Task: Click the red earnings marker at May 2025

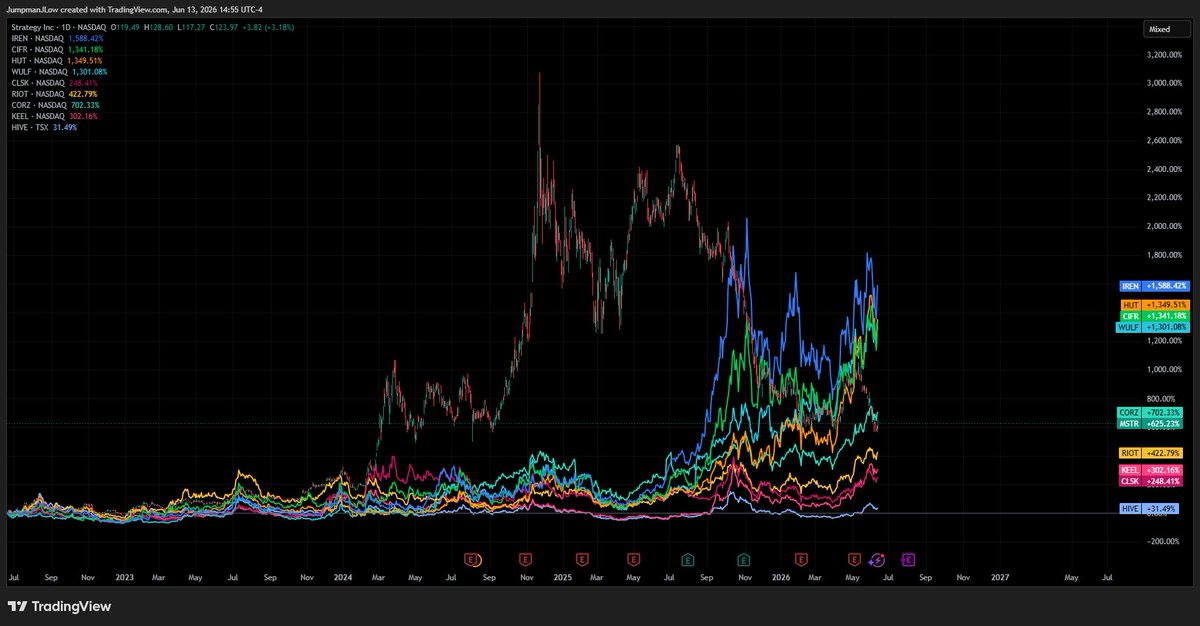Action: tap(633, 558)
